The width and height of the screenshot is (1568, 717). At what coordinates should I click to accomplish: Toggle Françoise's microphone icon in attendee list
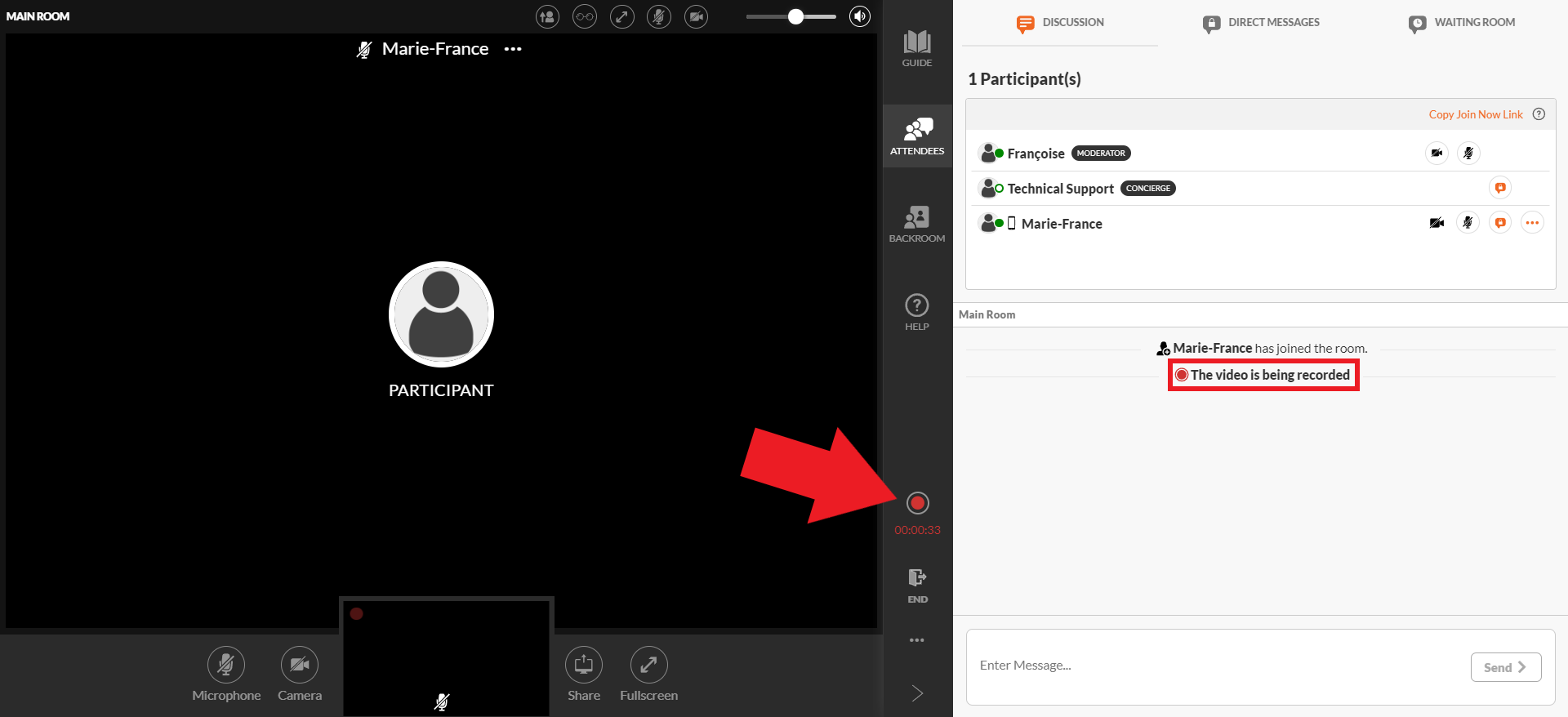click(x=1468, y=153)
